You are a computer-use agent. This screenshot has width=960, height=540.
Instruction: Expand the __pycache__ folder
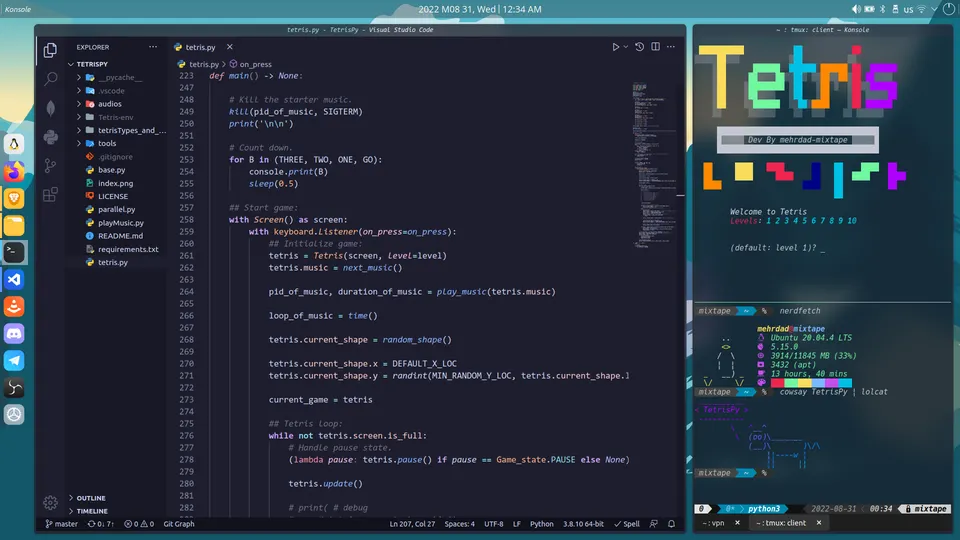tap(119, 77)
